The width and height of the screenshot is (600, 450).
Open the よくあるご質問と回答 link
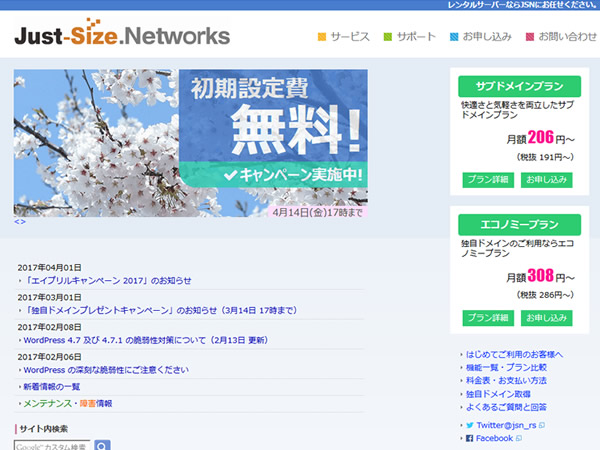pos(506,407)
